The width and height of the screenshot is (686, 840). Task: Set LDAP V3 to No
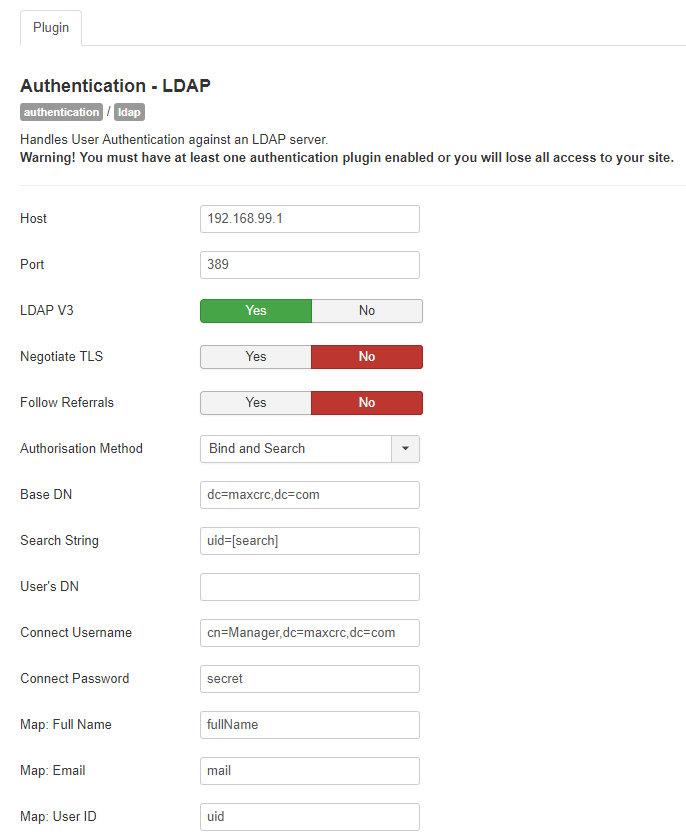tap(367, 311)
